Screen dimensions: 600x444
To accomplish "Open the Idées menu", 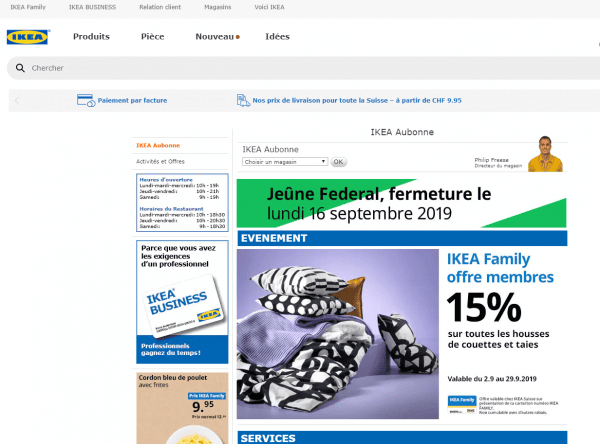I will (x=277, y=37).
